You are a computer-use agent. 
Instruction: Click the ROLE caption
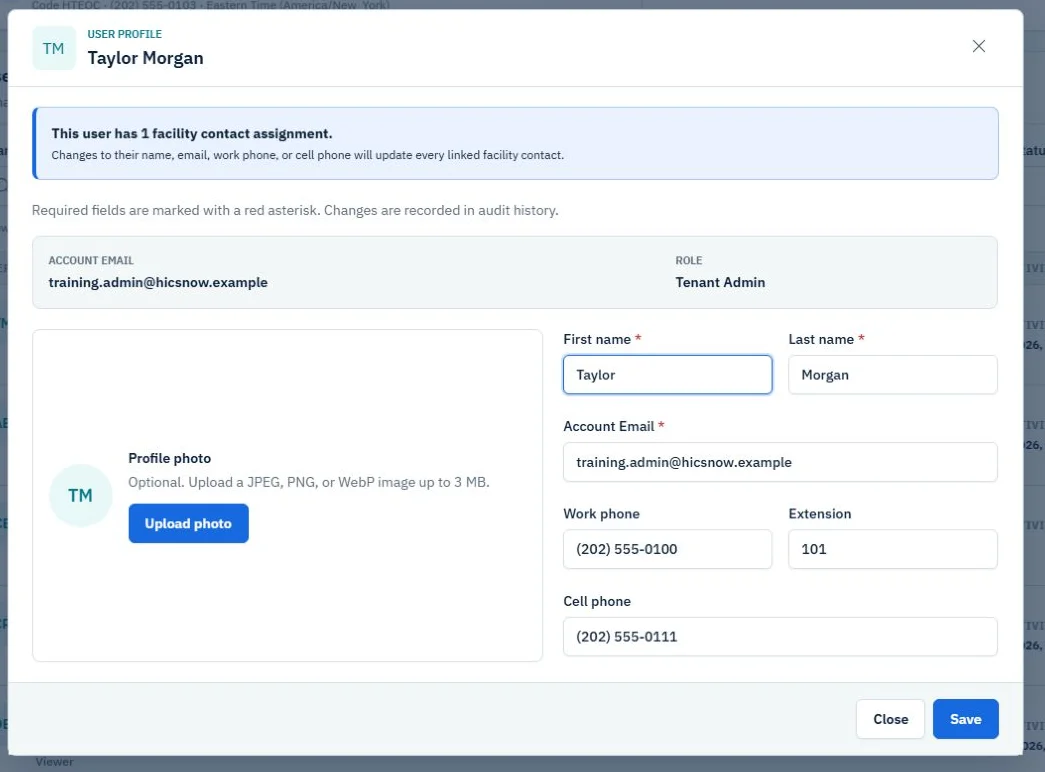pyautogui.click(x=688, y=261)
